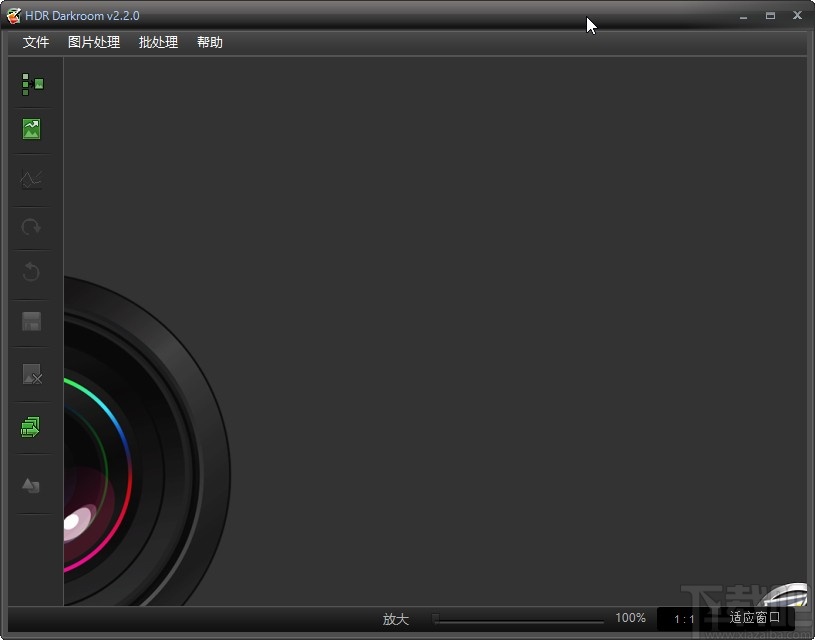Open the 图片处理 menu
This screenshot has width=815, height=640.
pos(93,42)
